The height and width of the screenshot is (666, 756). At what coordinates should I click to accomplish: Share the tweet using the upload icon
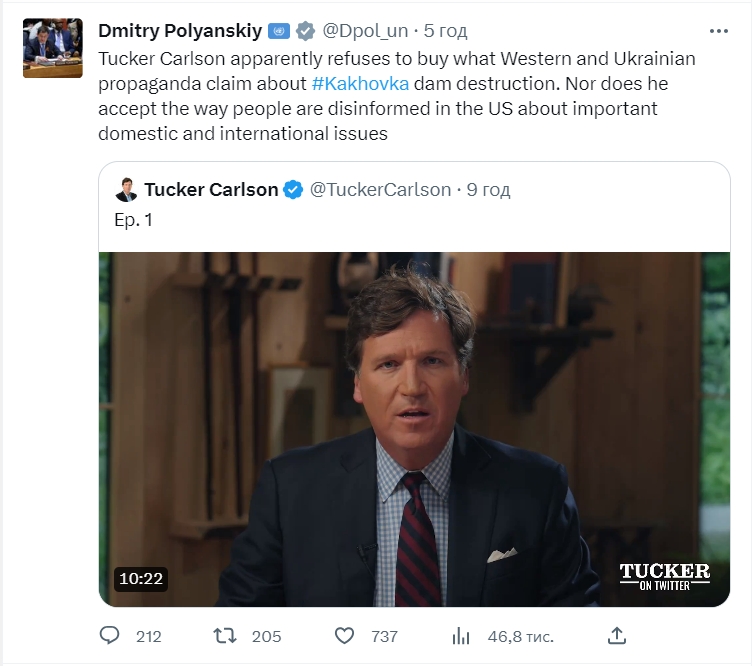[617, 636]
